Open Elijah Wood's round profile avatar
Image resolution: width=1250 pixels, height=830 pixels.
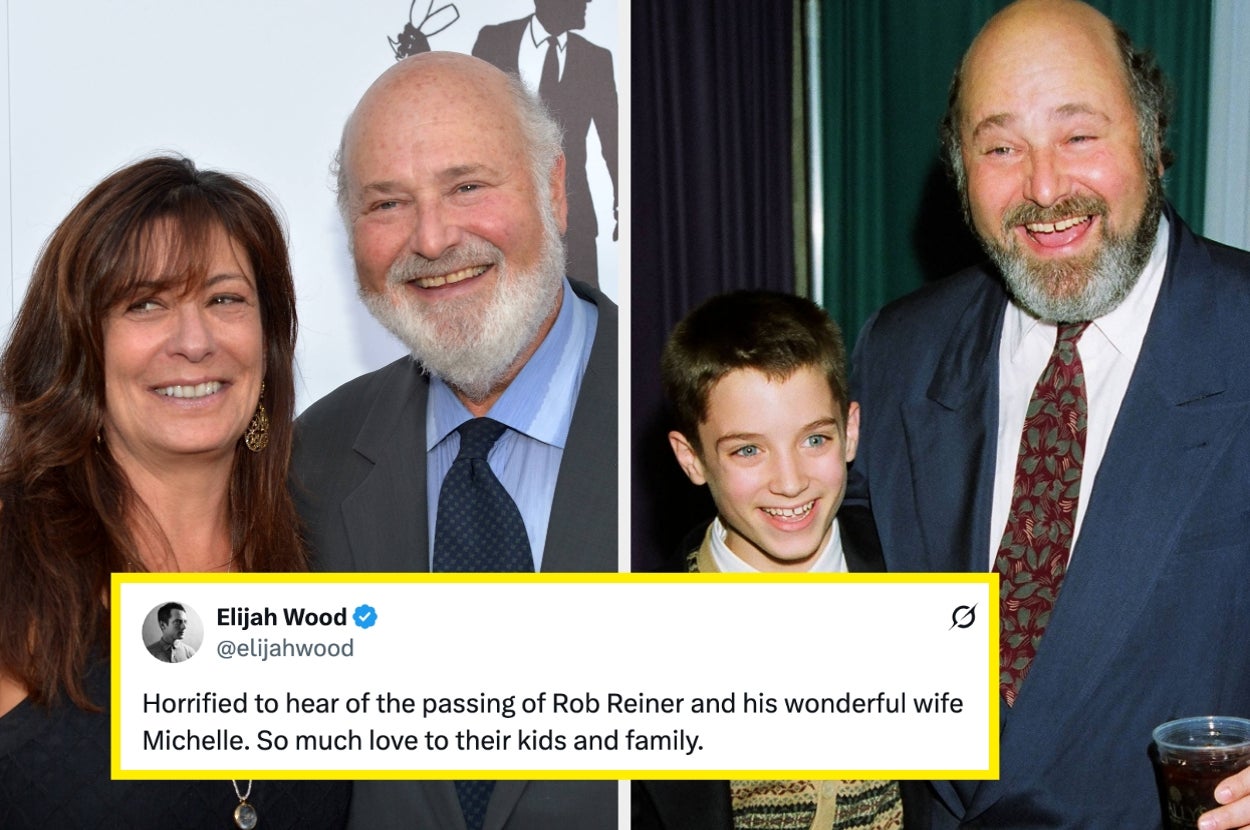point(172,632)
